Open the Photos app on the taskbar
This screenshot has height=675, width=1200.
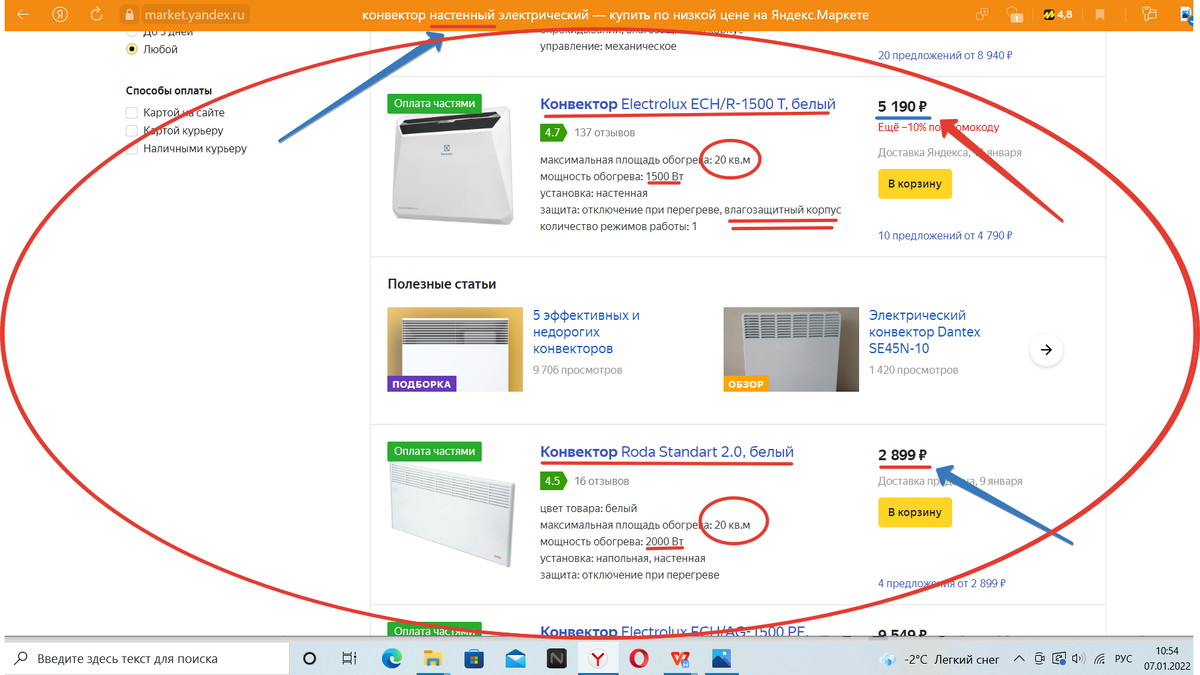[721, 658]
